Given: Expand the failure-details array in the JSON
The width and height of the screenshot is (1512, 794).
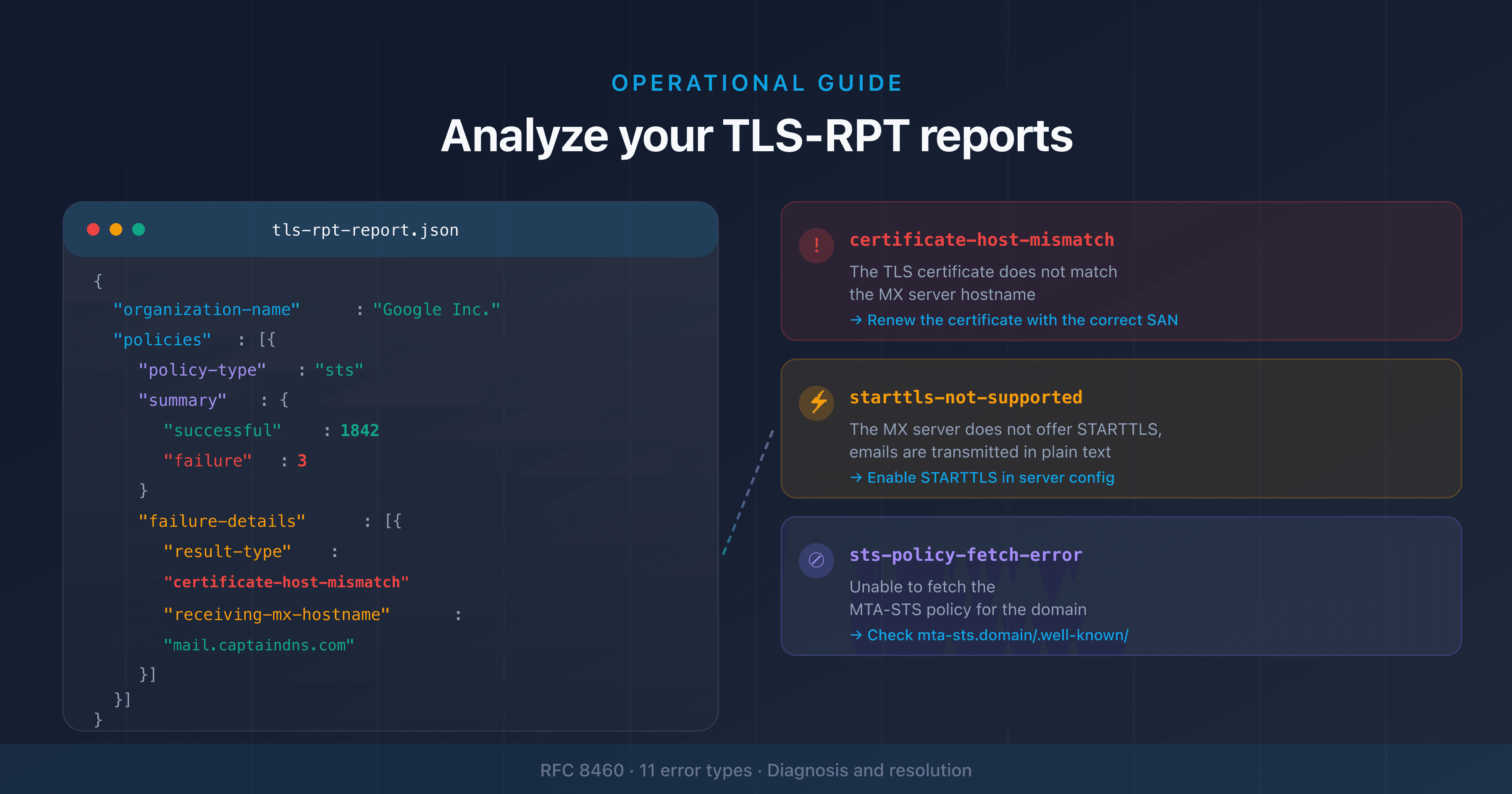Looking at the screenshot, I should pos(223,521).
